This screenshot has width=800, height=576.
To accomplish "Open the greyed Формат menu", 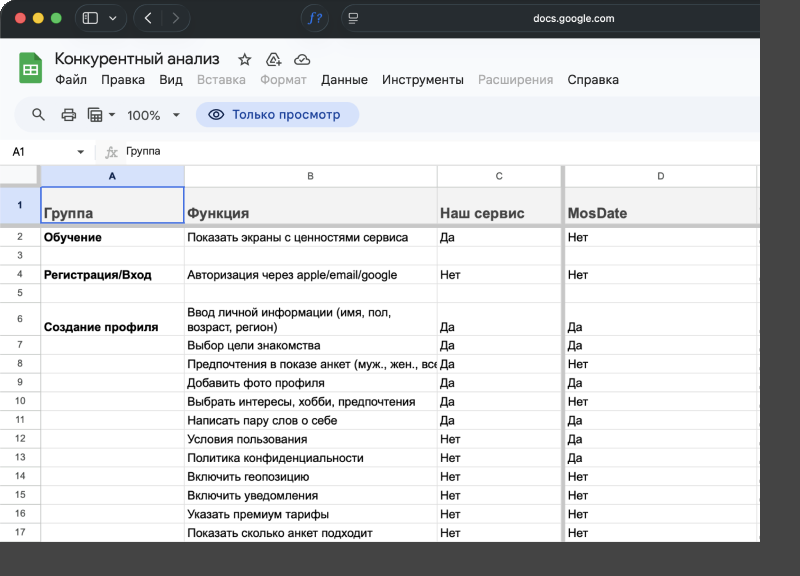I will click(x=283, y=80).
